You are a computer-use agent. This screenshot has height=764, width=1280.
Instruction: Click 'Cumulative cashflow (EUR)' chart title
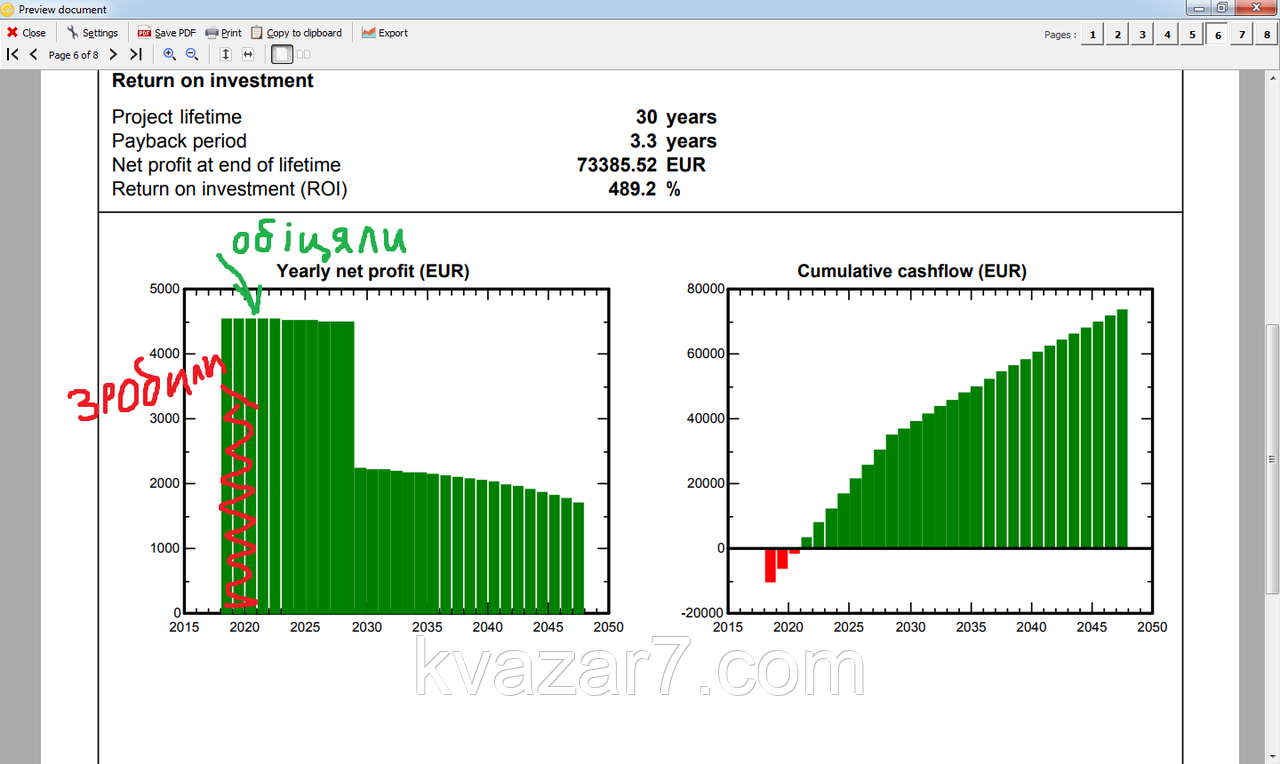(912, 271)
